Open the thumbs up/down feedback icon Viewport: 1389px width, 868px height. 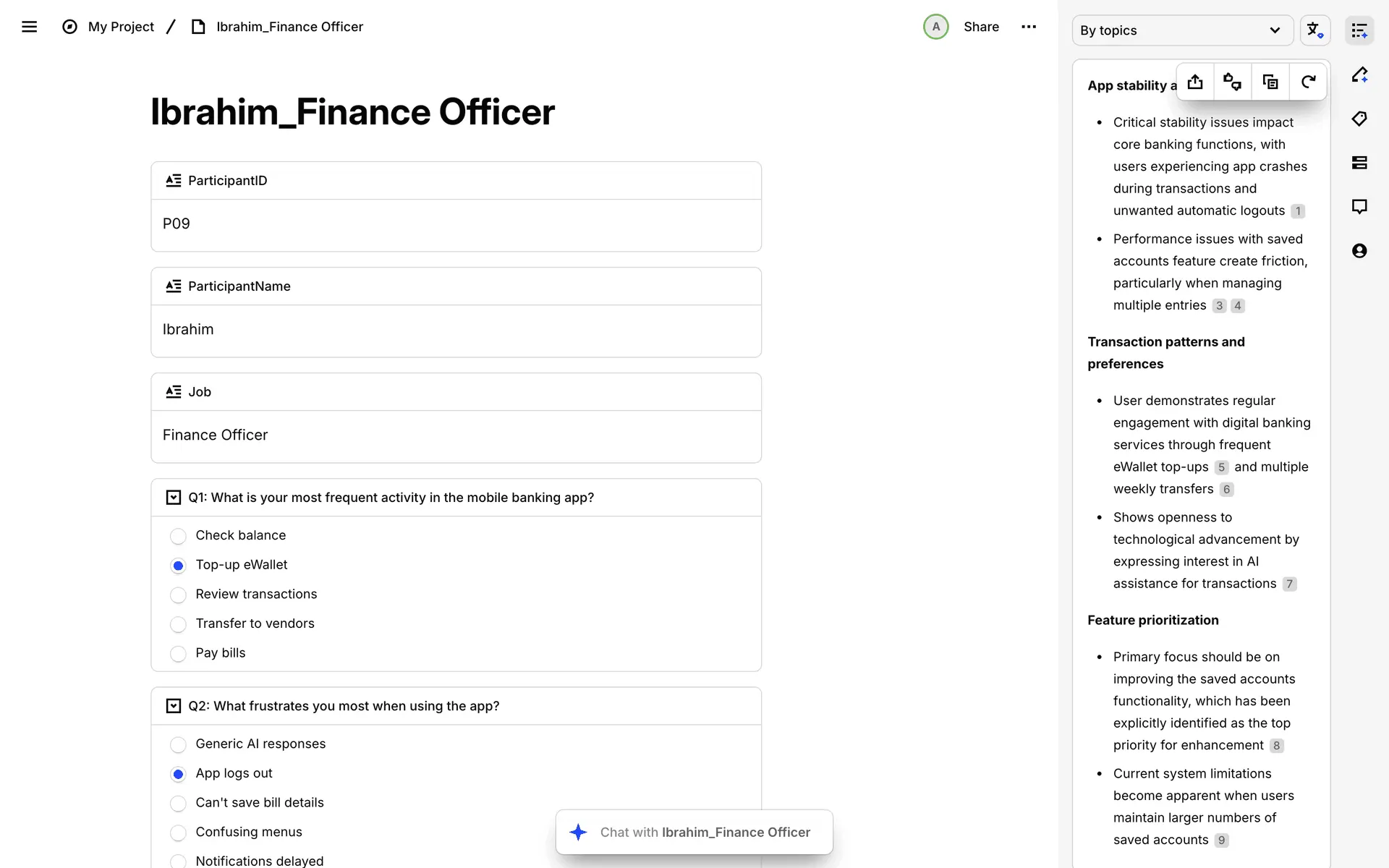pos(1232,82)
